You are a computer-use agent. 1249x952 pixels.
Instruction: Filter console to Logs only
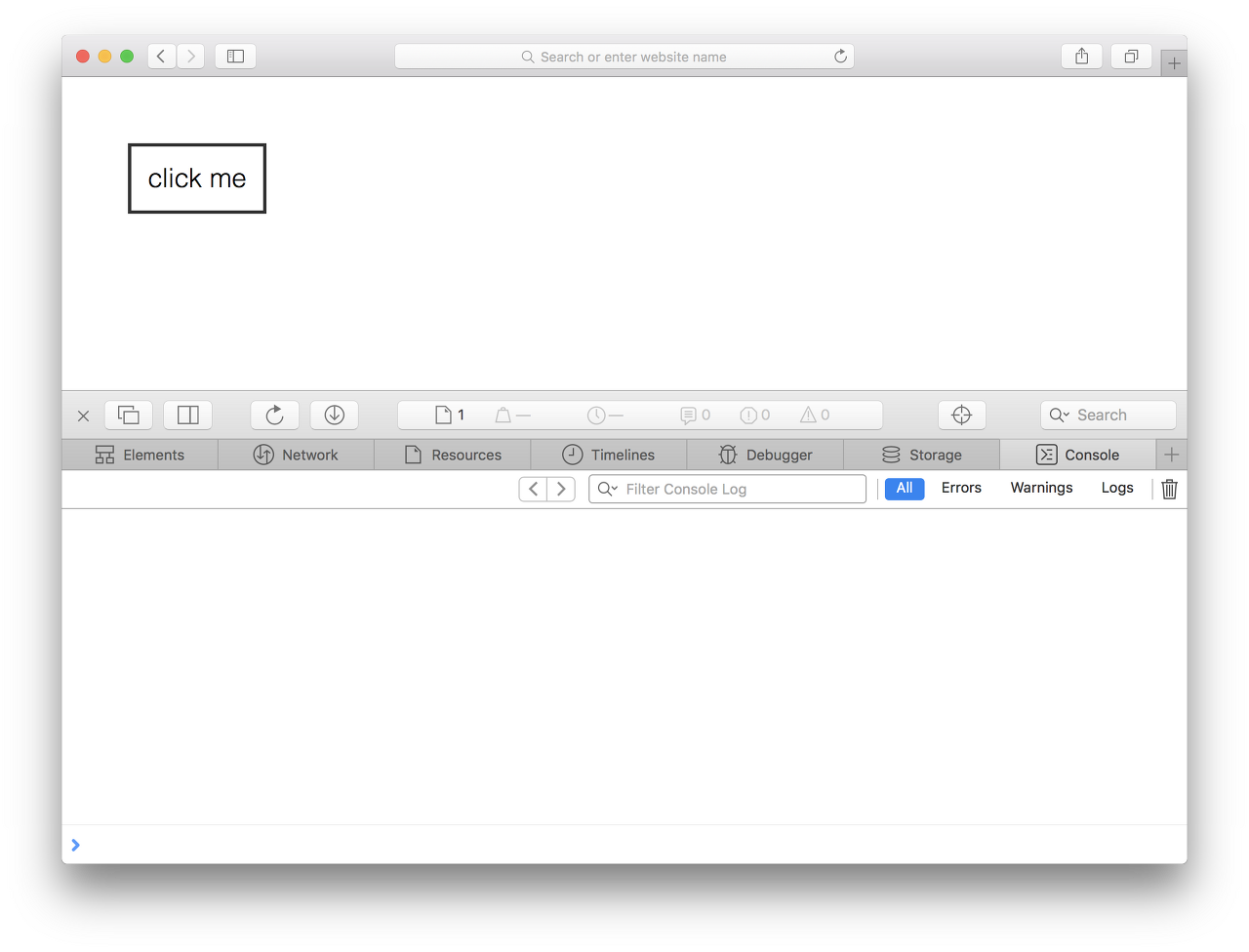pyautogui.click(x=1117, y=488)
